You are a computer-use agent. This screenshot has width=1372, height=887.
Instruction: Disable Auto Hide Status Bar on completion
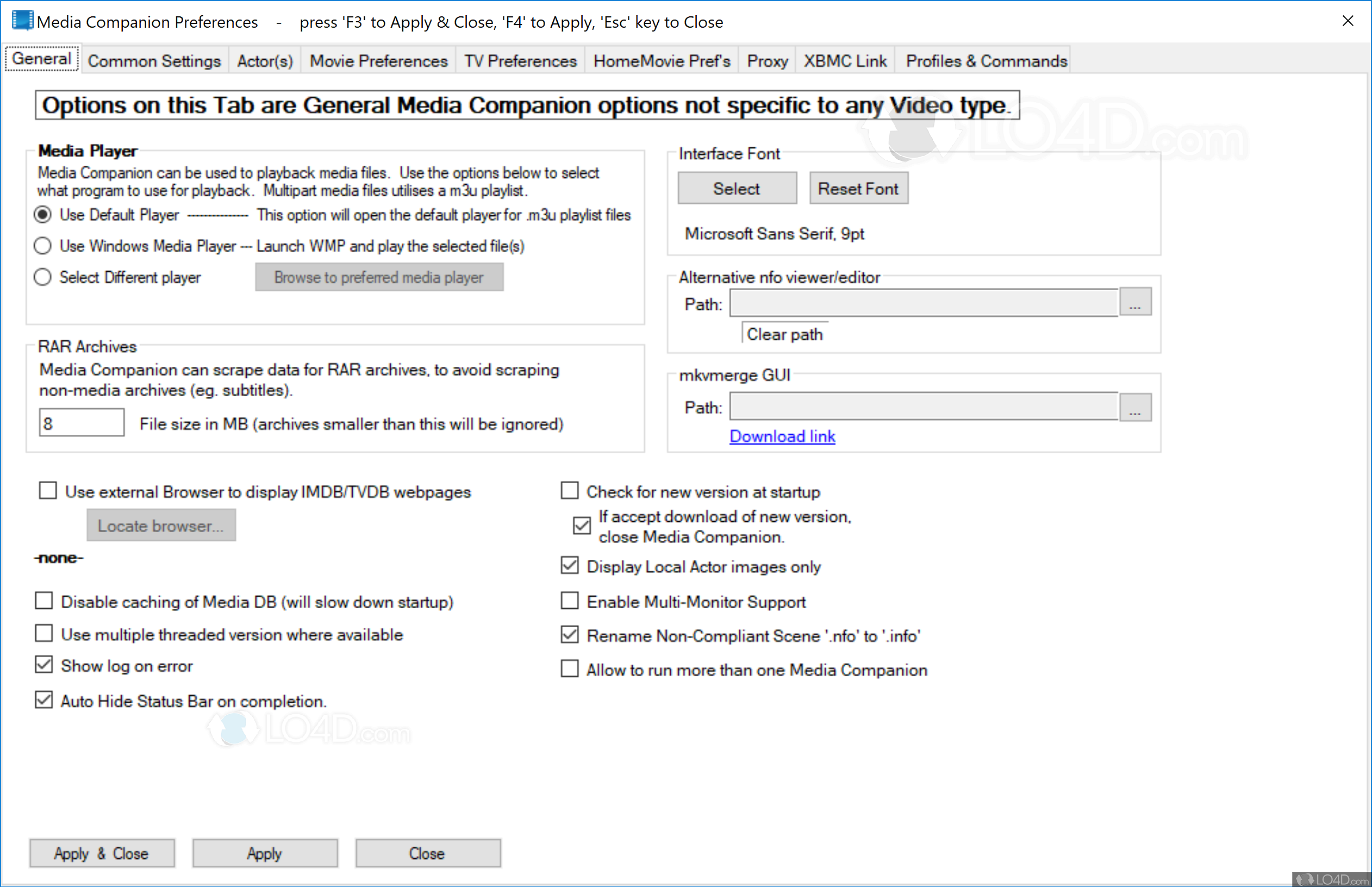tap(43, 699)
